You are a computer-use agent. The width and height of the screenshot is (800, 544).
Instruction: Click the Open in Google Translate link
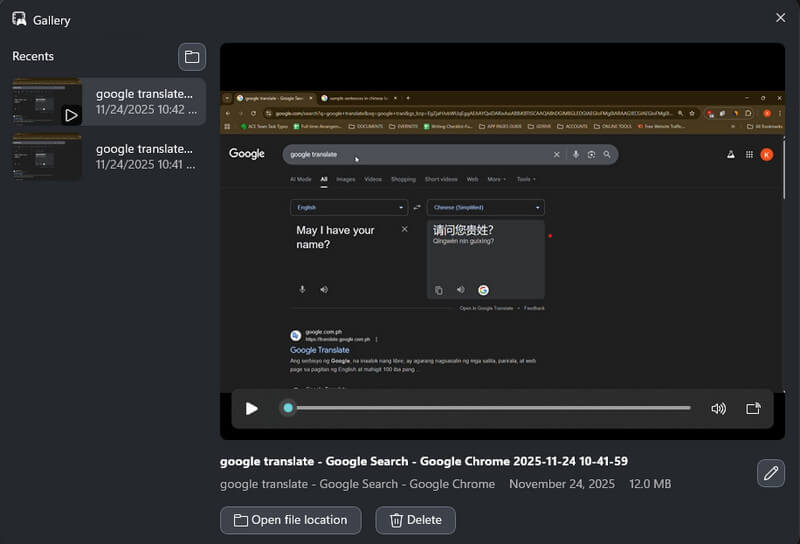486,308
